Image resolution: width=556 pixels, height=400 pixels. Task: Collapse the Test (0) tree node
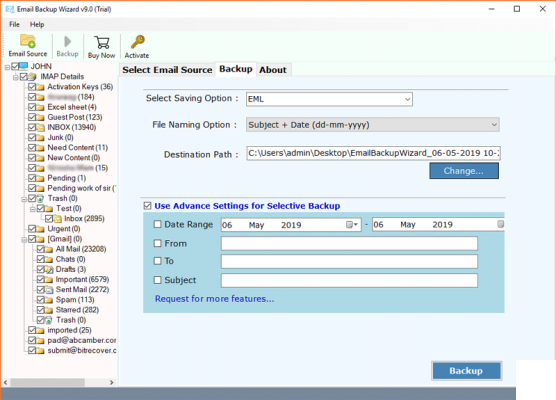(x=32, y=209)
